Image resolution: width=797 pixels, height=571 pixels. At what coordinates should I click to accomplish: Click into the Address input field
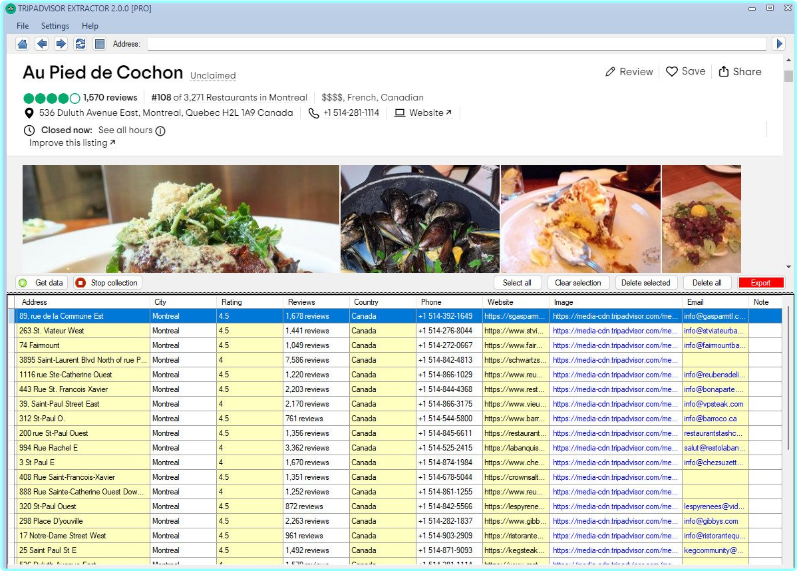[456, 44]
